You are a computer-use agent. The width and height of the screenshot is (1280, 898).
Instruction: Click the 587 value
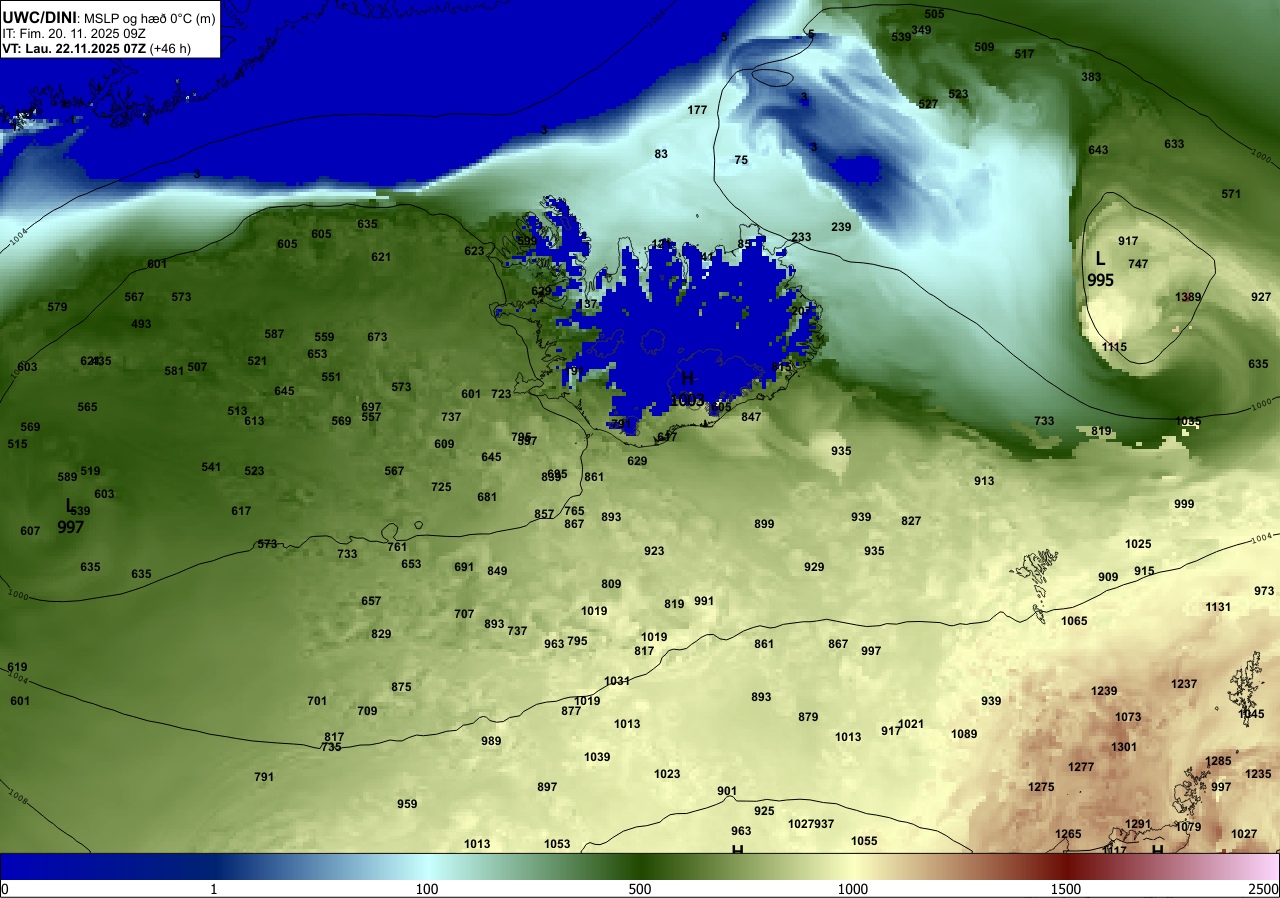point(274,334)
